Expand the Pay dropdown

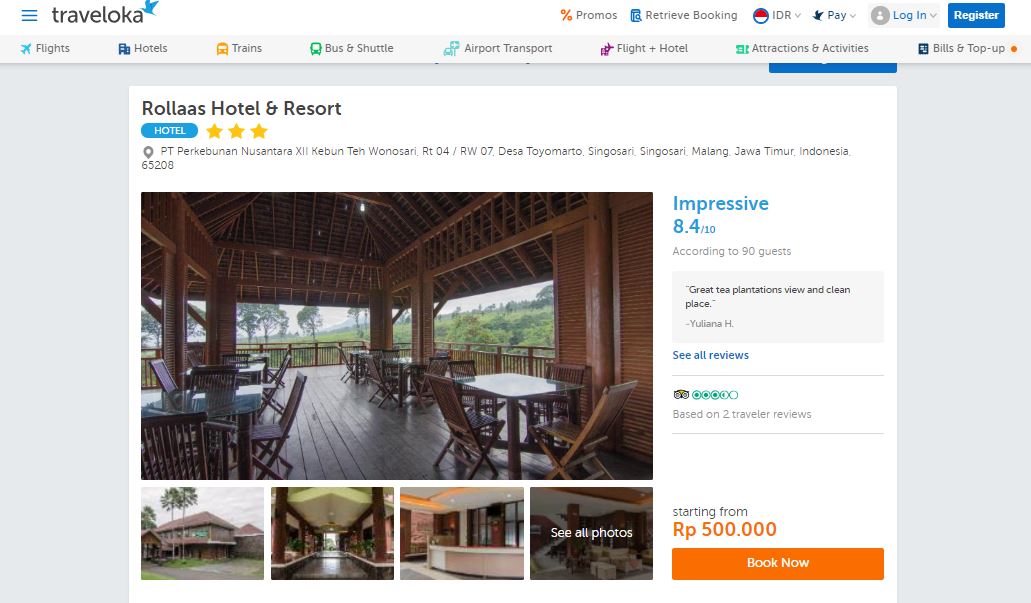pos(834,15)
